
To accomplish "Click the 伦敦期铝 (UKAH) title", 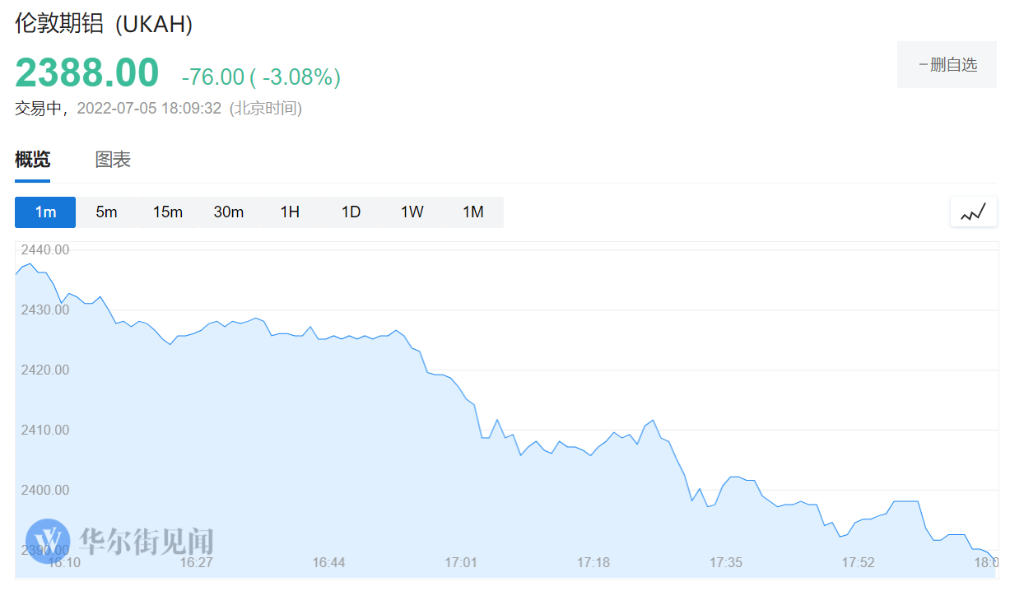I will click(x=103, y=25).
